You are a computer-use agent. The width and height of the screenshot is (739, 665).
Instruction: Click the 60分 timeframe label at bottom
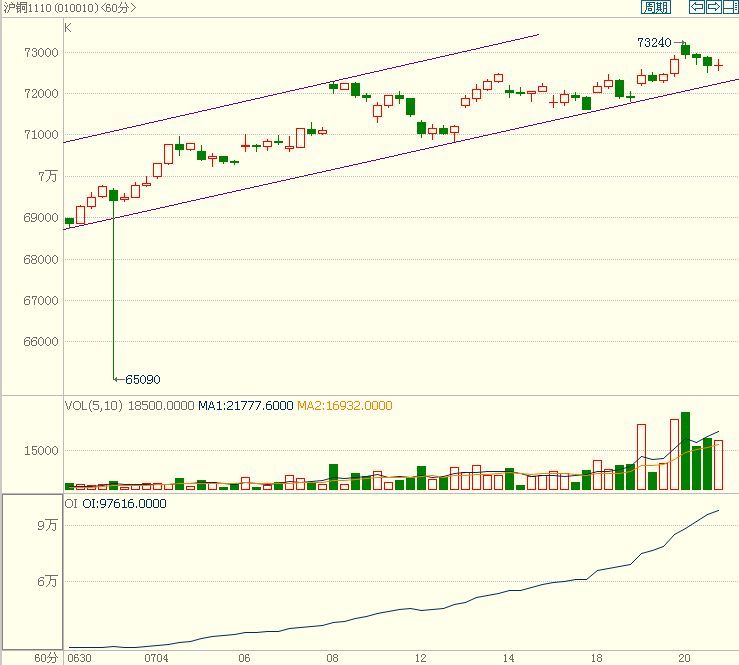tap(46, 658)
